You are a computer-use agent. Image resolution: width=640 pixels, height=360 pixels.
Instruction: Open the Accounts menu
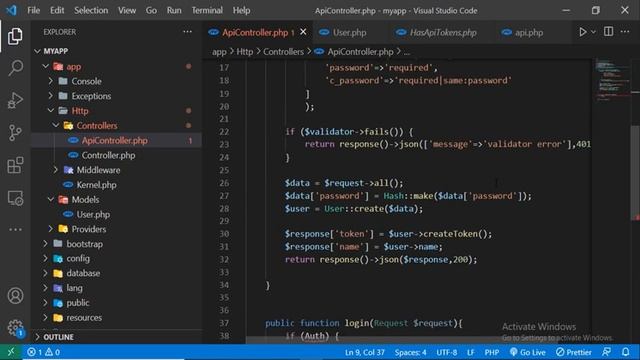click(15, 296)
